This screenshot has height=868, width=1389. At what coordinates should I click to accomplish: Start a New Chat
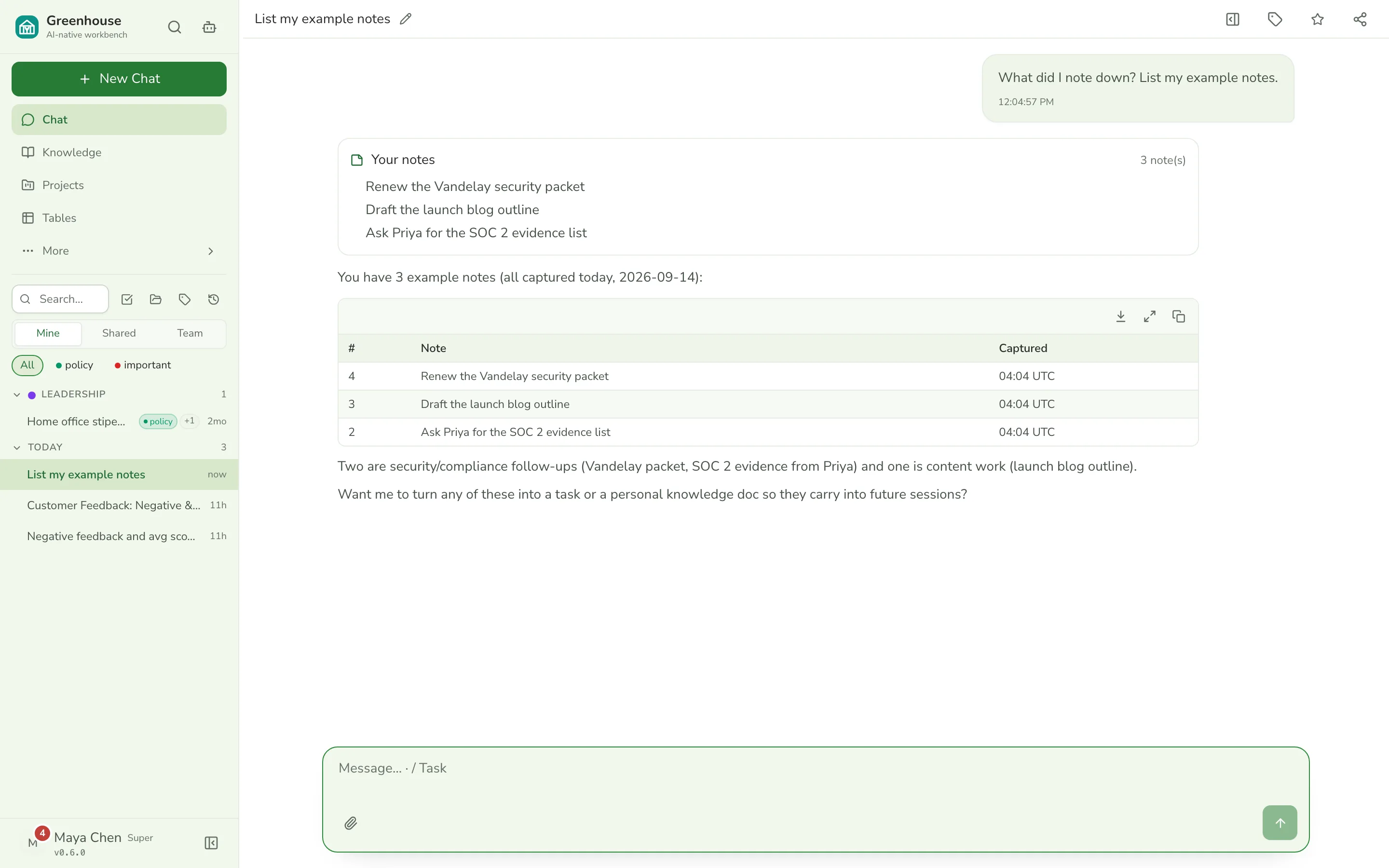[119, 79]
